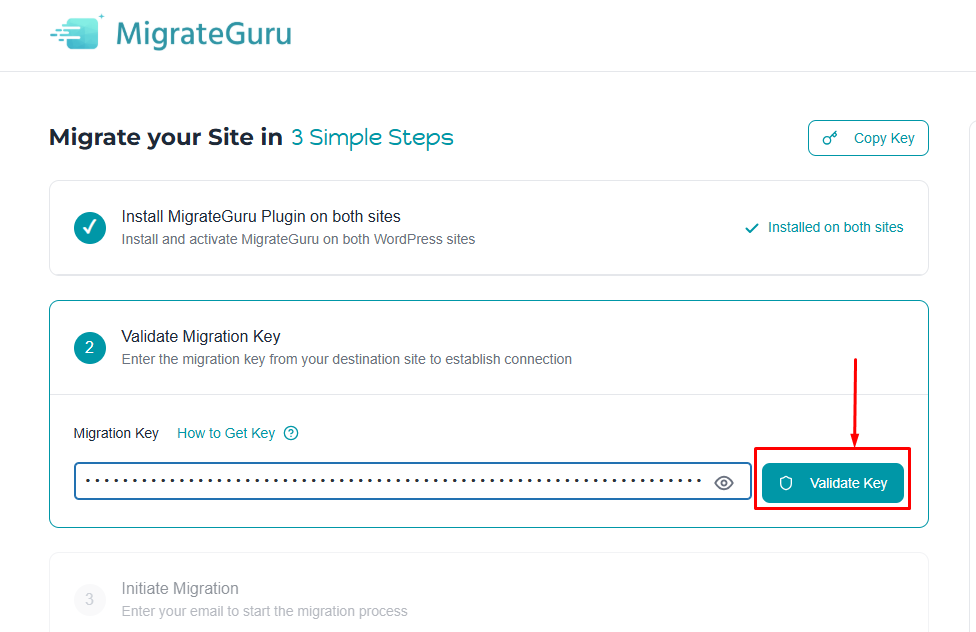Select Install MigrateGuru Plugin on both sites heading
Viewport: 976px width, 632px height.
[x=261, y=217]
